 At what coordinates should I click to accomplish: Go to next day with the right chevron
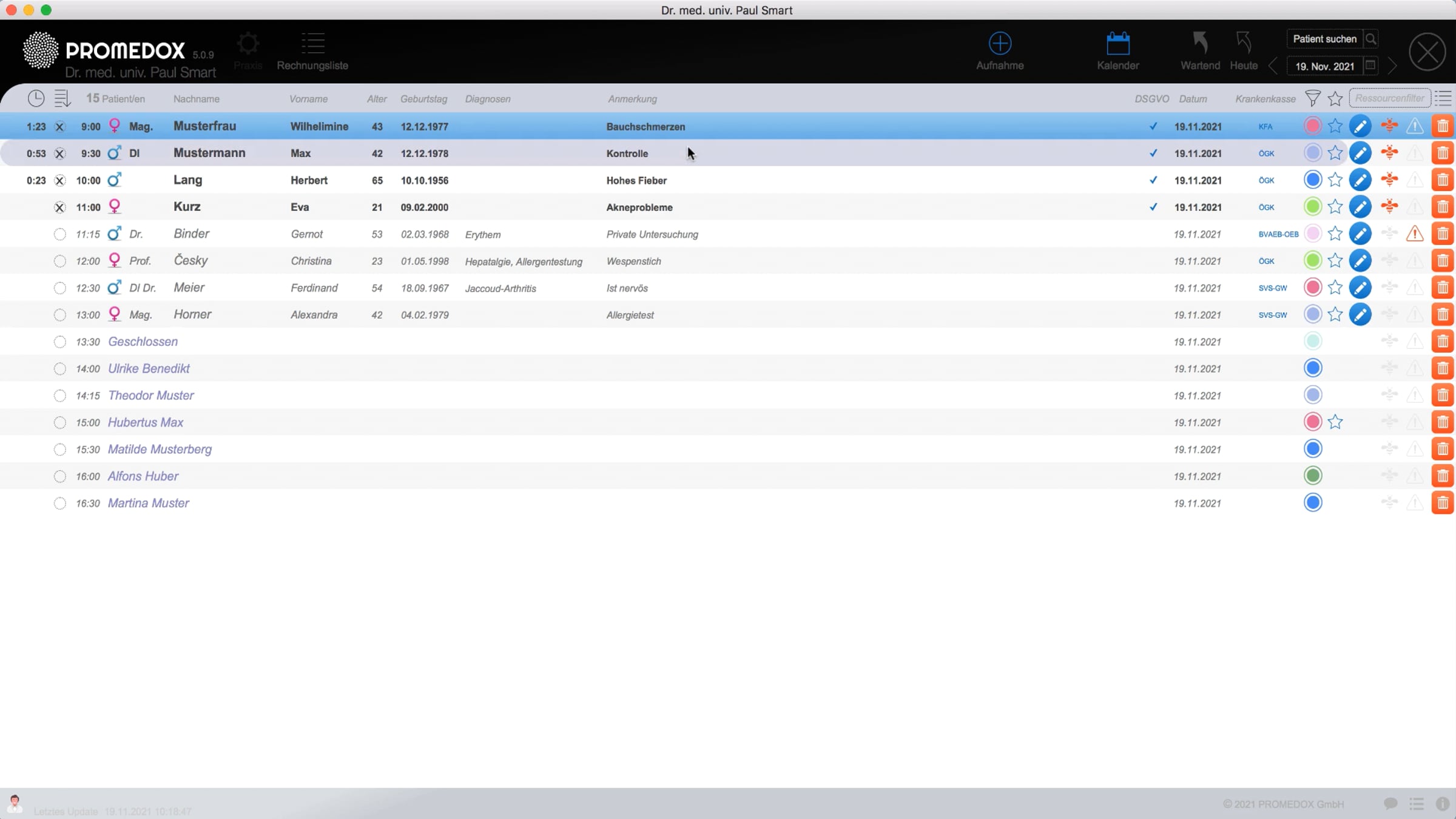coord(1392,66)
